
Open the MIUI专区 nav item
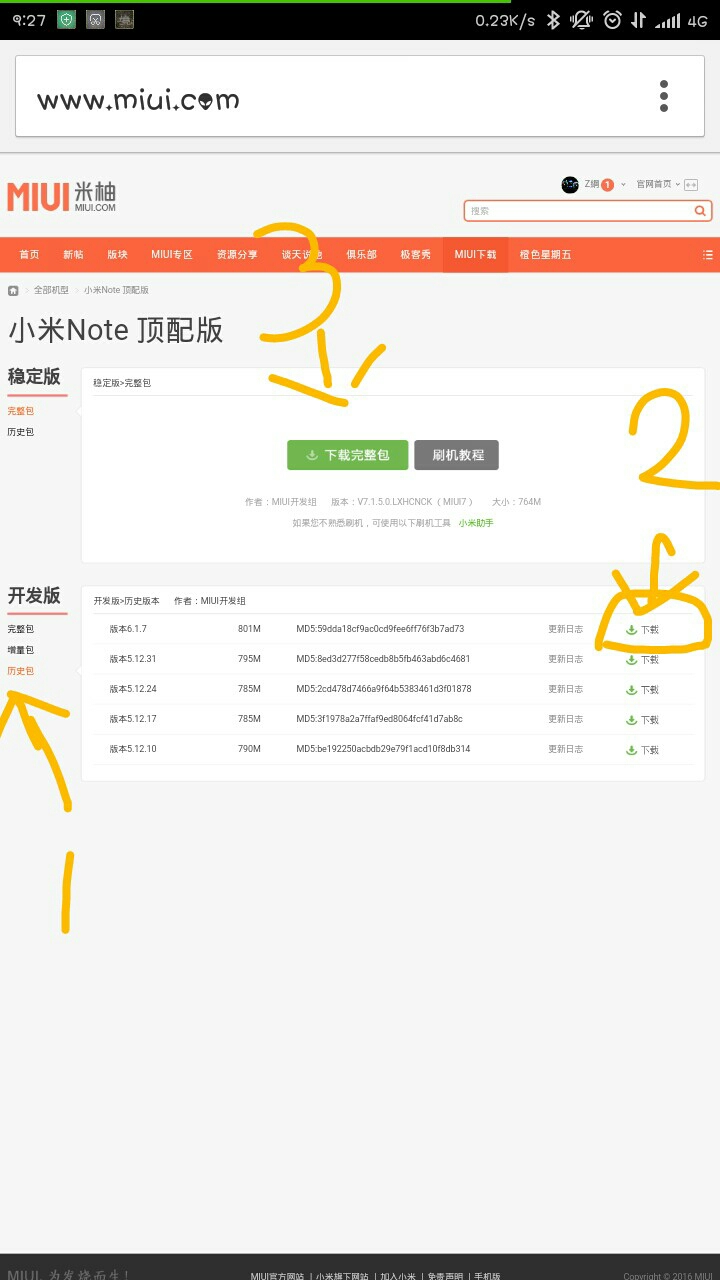[x=172, y=255]
